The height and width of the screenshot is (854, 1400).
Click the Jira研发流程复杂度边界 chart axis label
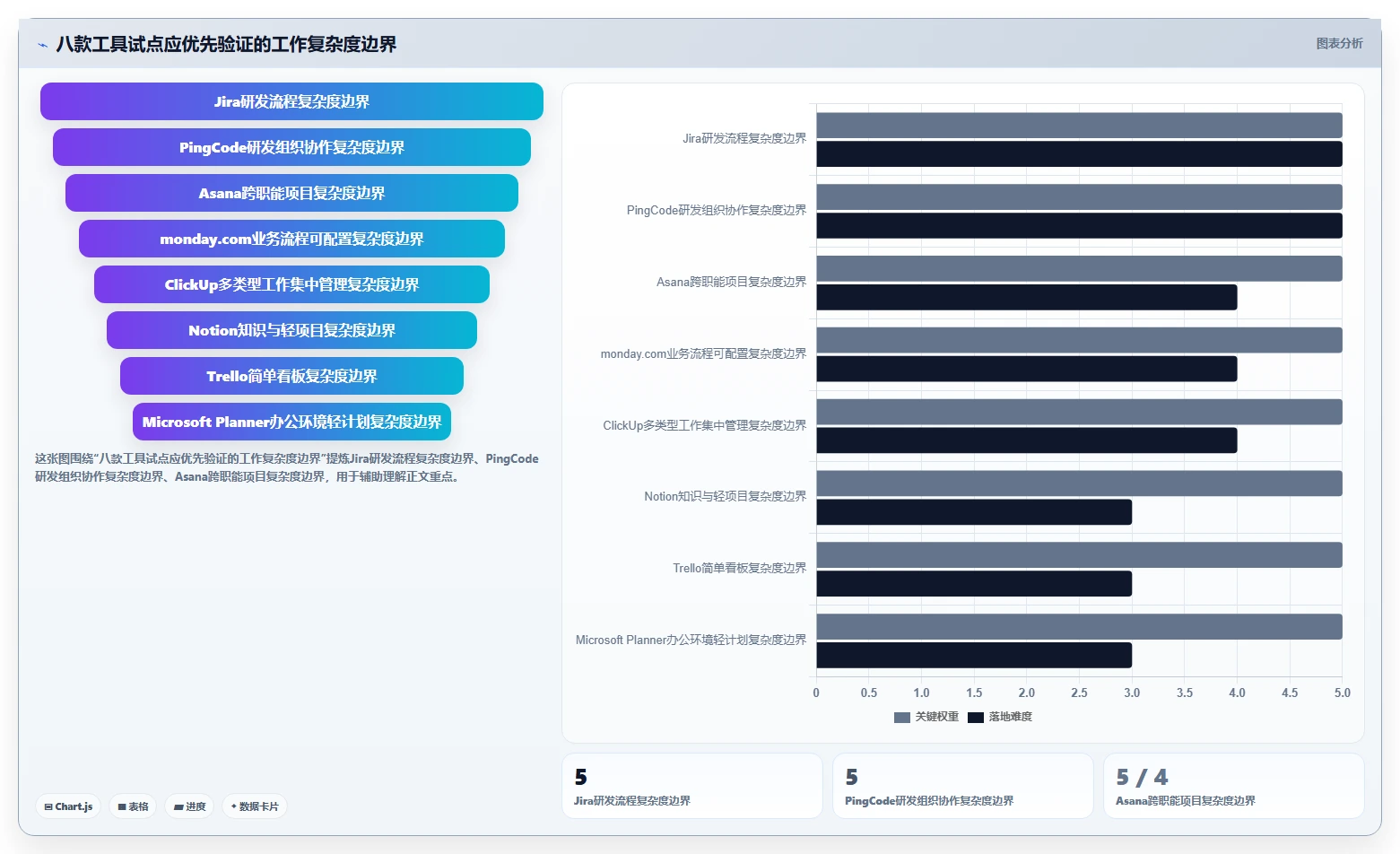(744, 139)
